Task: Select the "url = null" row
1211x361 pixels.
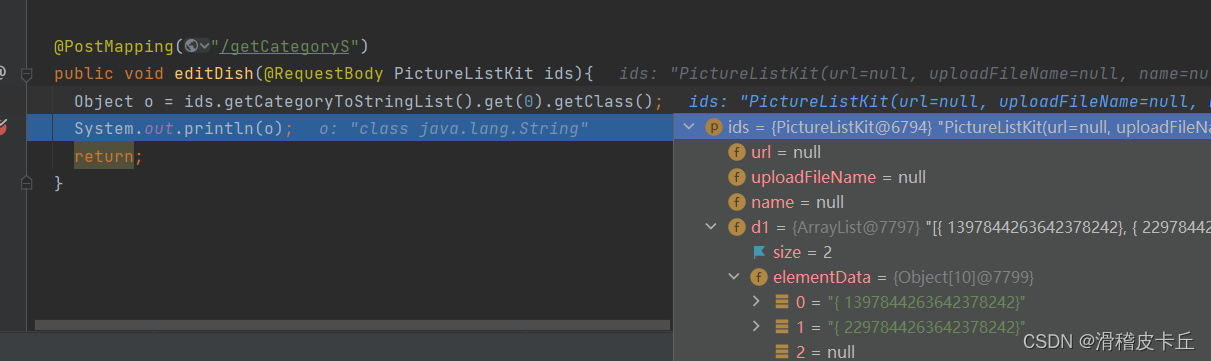Action: (x=942, y=152)
